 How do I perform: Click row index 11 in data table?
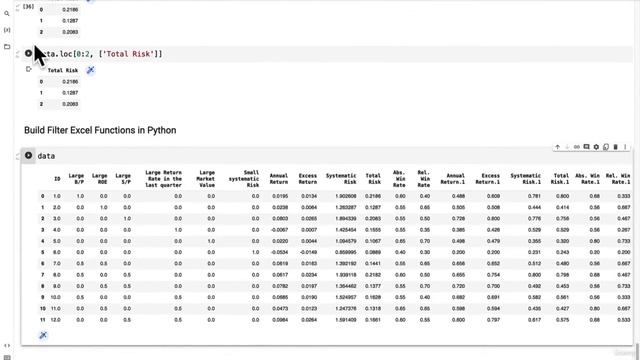coord(42,320)
